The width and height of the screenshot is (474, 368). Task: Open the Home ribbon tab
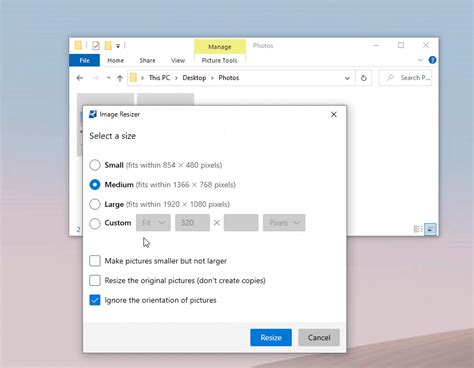[115, 60]
